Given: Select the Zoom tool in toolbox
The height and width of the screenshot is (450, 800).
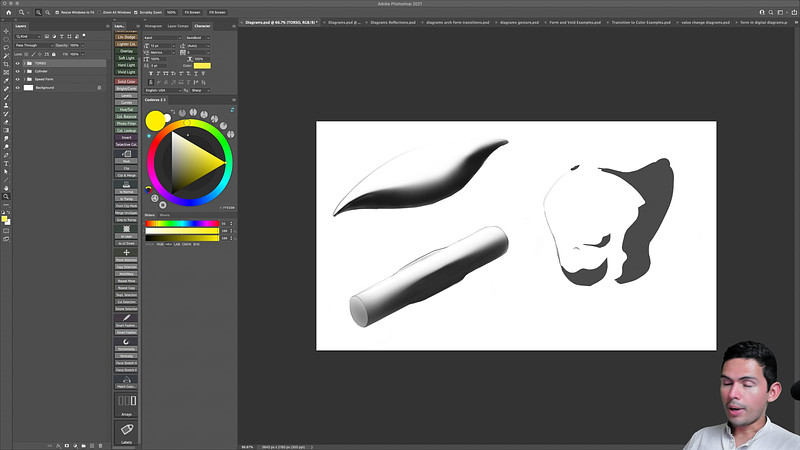Looking at the screenshot, I should [6, 196].
